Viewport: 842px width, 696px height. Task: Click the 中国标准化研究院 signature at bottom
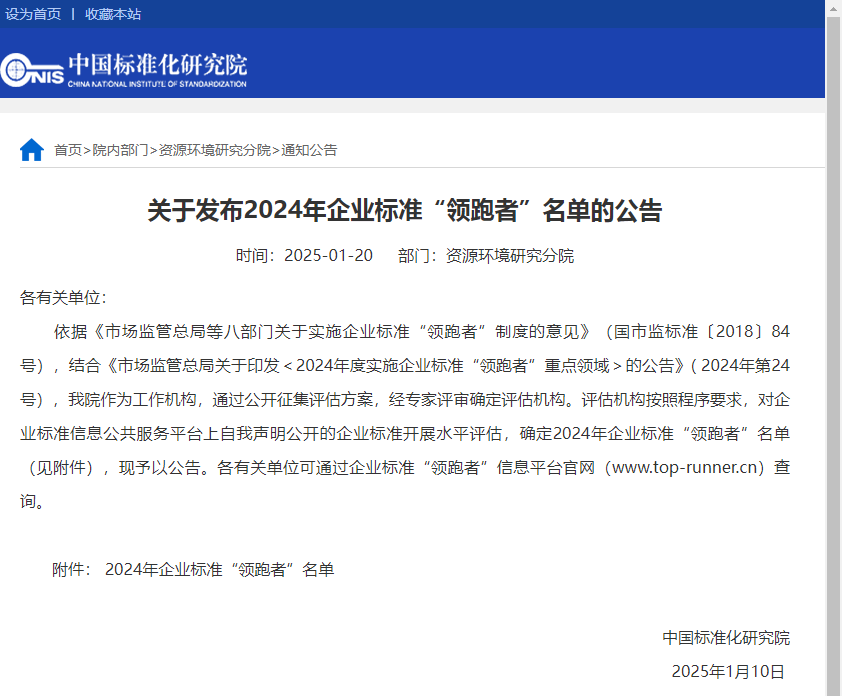[726, 637]
